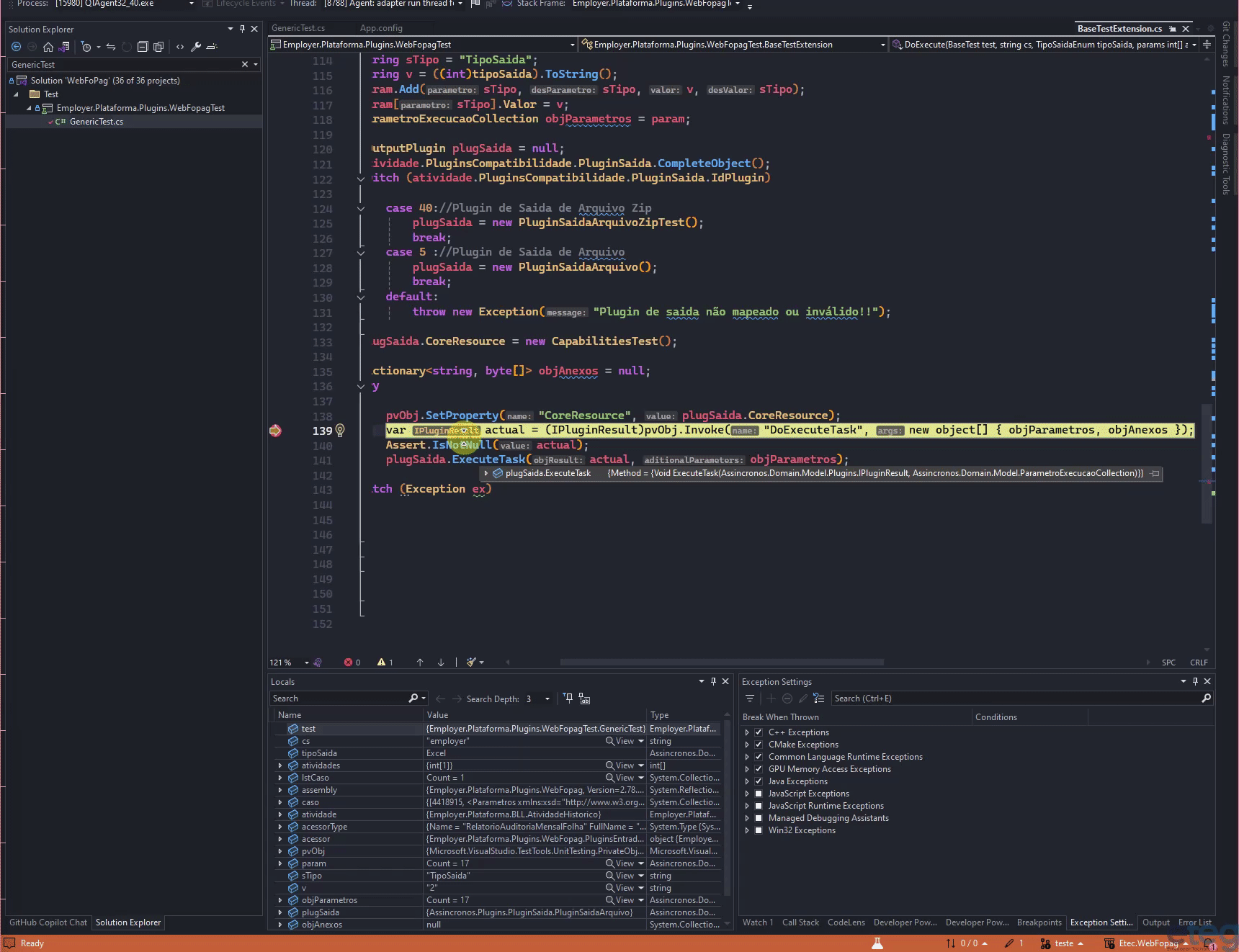Pin properties icon in Locals toolbar
The height and width of the screenshot is (952, 1239).
pyautogui.click(x=568, y=698)
